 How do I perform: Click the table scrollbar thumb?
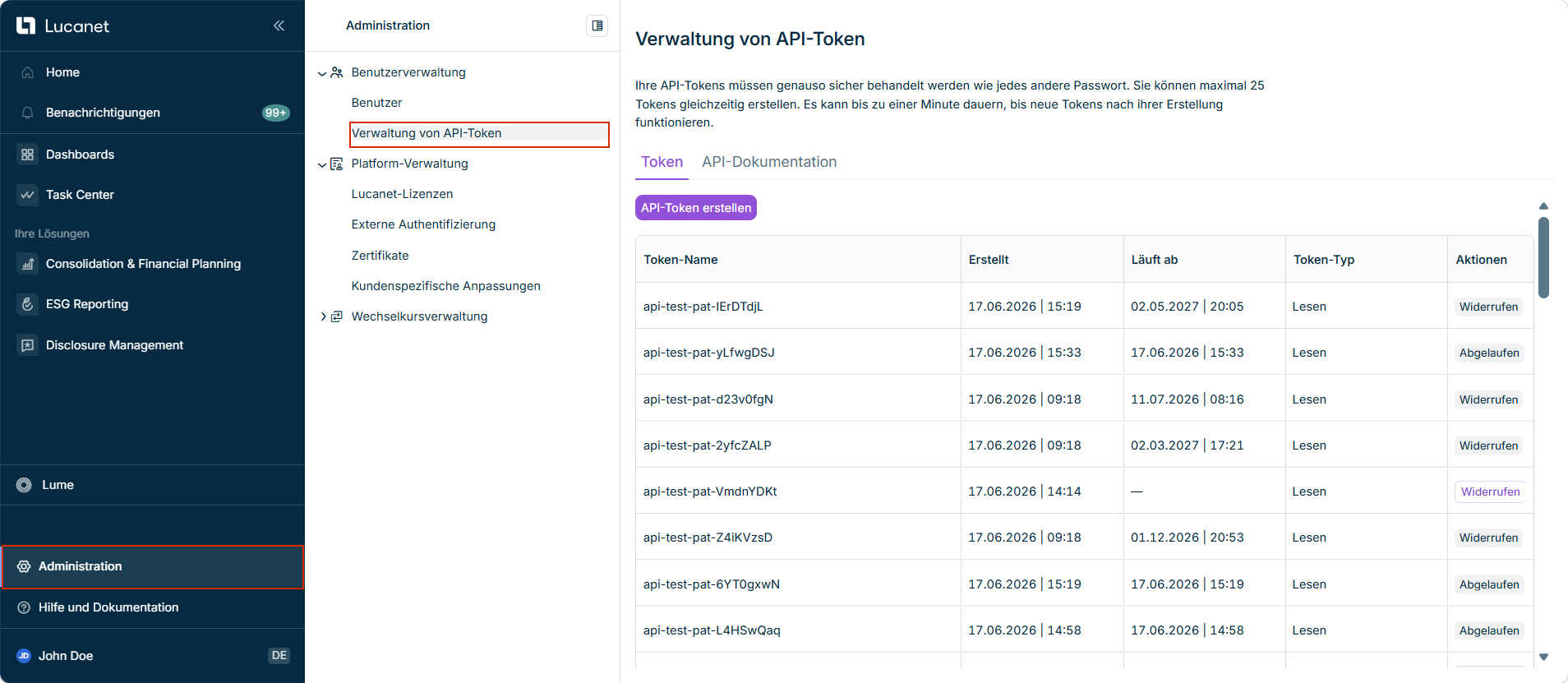tap(1543, 257)
